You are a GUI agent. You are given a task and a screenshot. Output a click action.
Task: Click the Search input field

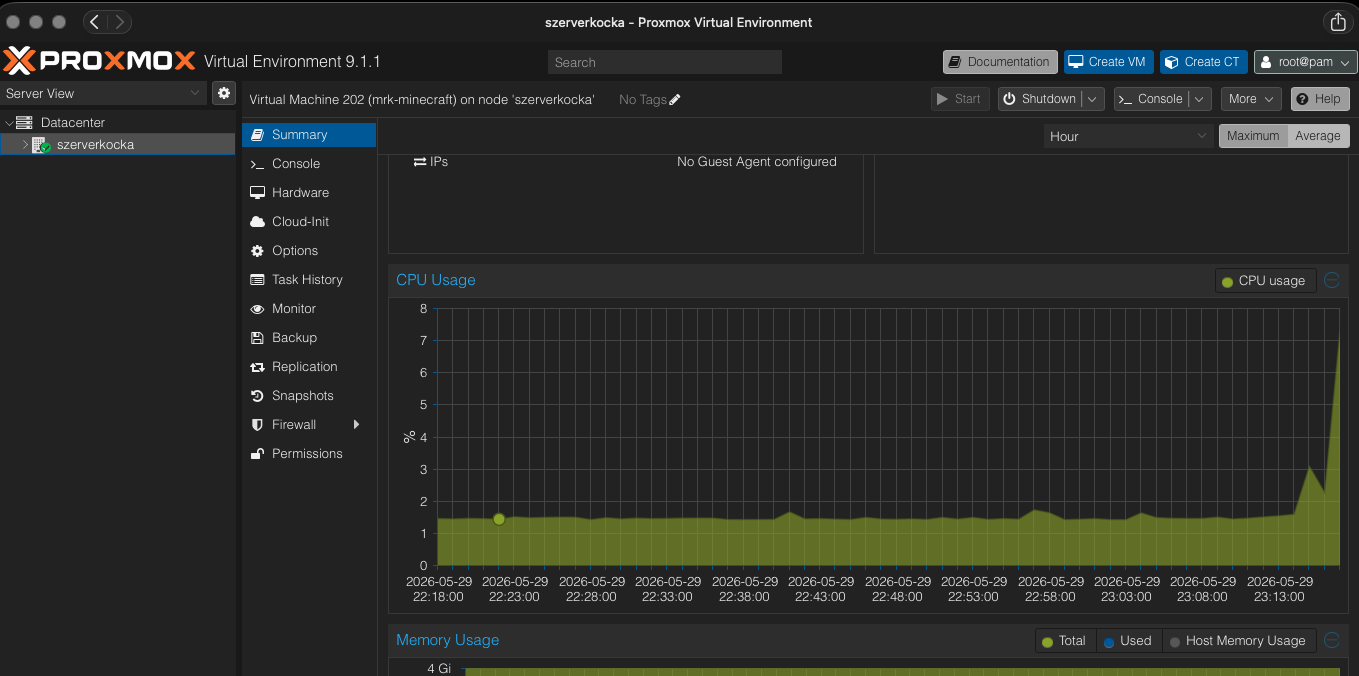pos(665,62)
